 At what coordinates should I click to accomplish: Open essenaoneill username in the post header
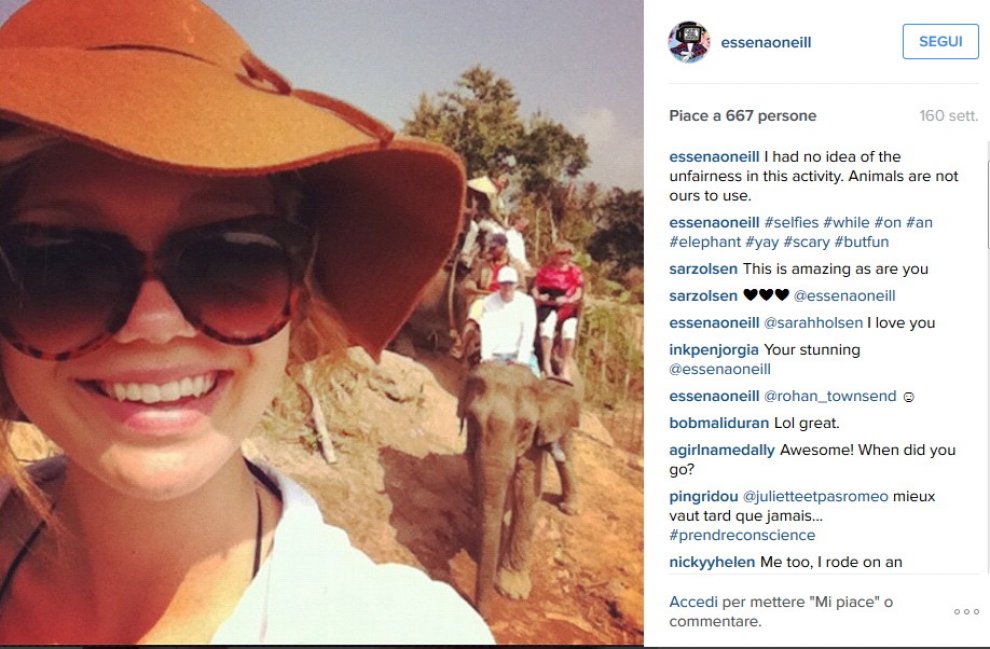766,42
